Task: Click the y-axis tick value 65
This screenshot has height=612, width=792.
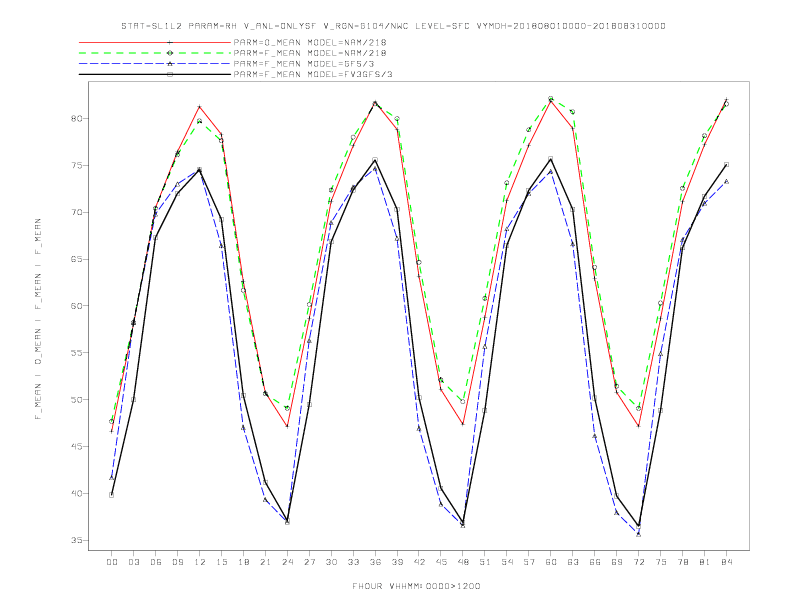Action: coord(76,260)
